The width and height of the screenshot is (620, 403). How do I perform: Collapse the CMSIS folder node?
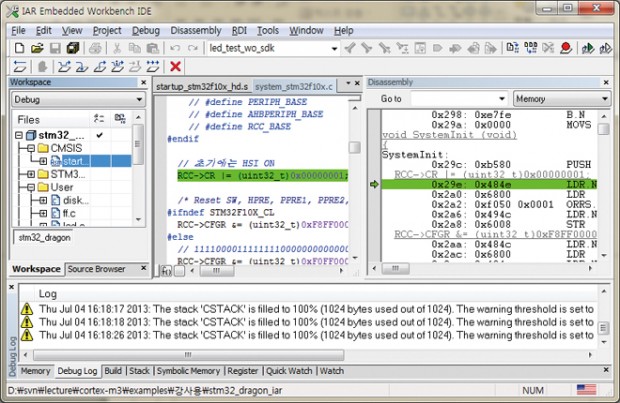point(31,148)
